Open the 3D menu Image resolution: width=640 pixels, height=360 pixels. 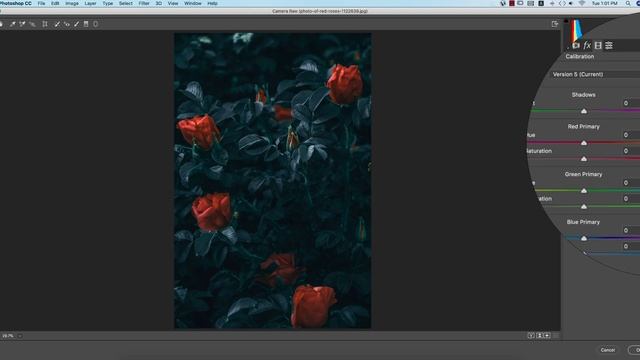point(159,3)
